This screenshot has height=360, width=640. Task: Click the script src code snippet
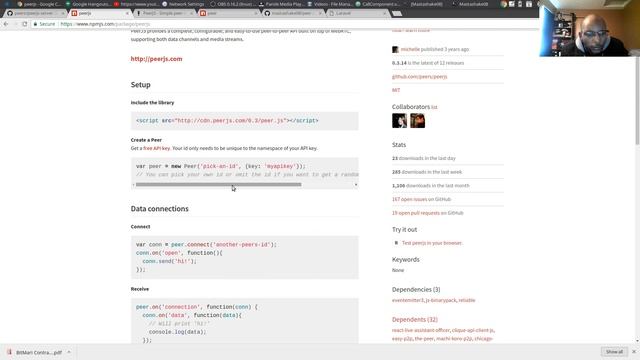(x=244, y=121)
